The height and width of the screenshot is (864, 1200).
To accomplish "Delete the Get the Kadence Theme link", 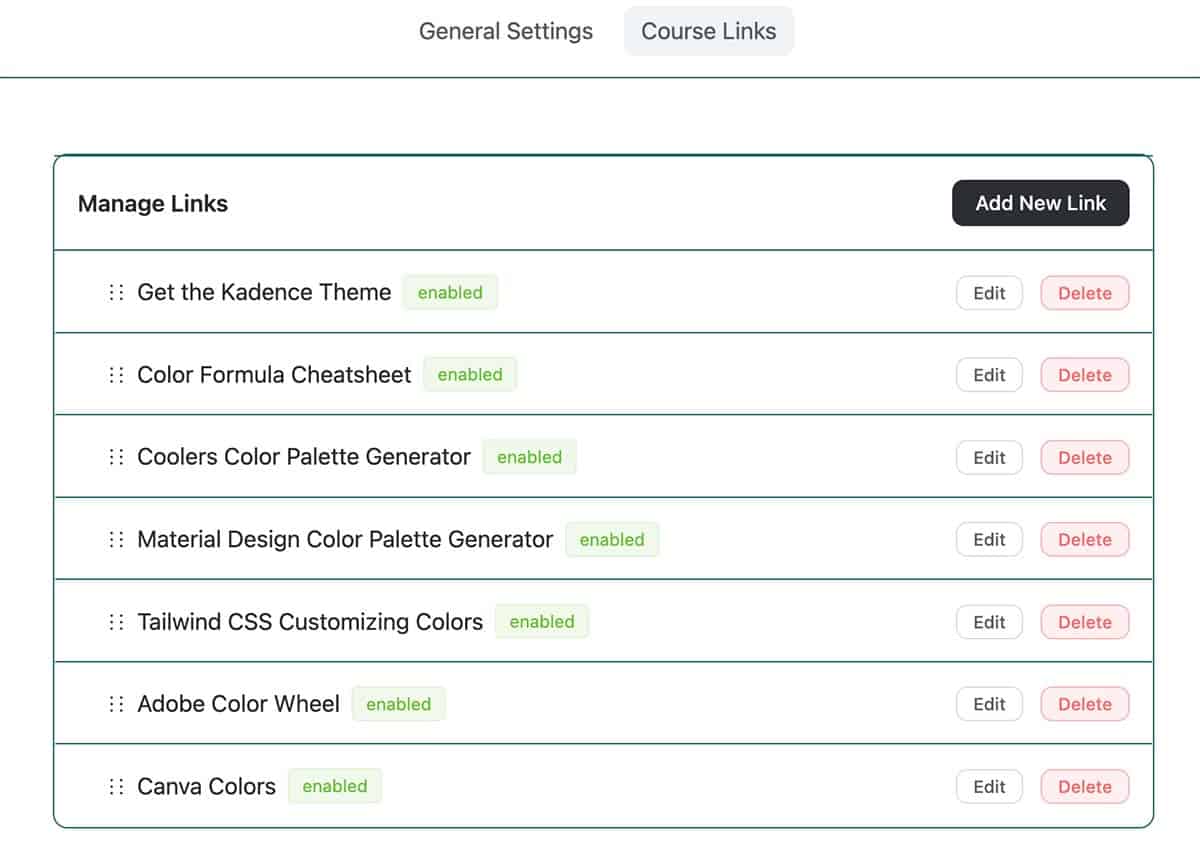I will 1085,293.
